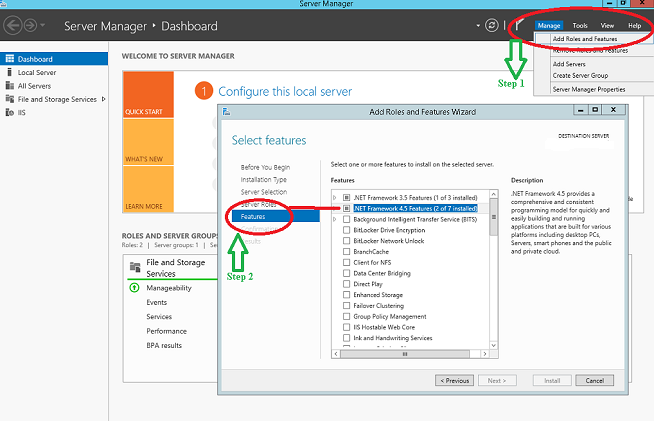Open Performance in the services tile
The image size is (654, 421).
click(x=166, y=331)
